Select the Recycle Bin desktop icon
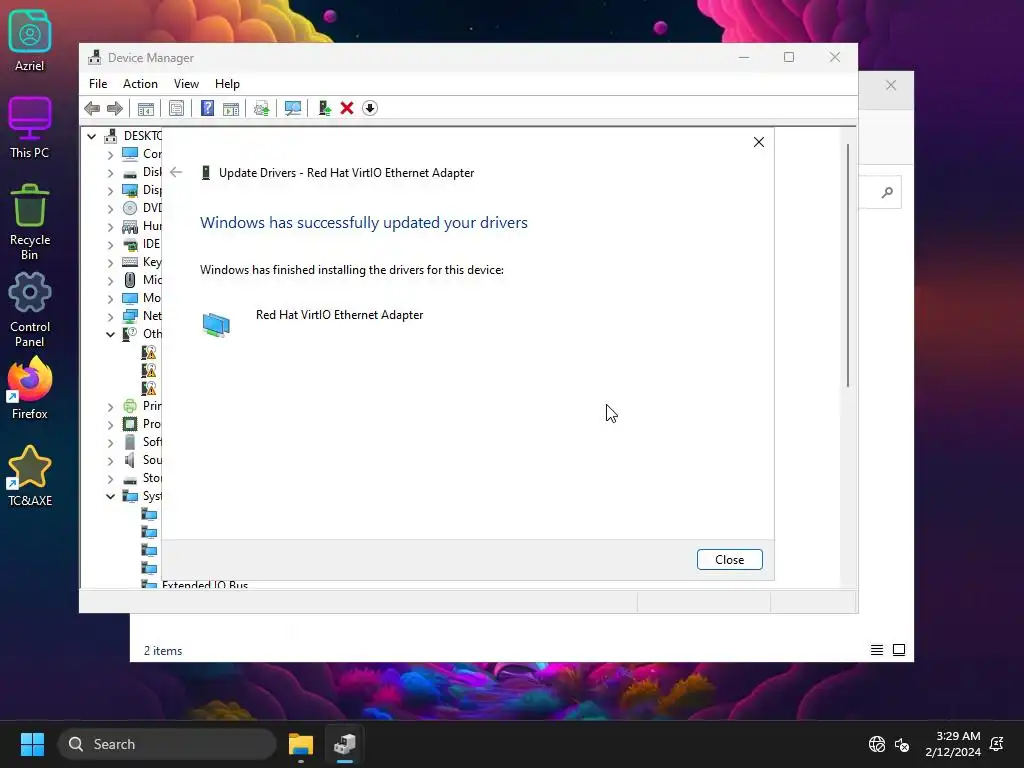 click(x=30, y=222)
